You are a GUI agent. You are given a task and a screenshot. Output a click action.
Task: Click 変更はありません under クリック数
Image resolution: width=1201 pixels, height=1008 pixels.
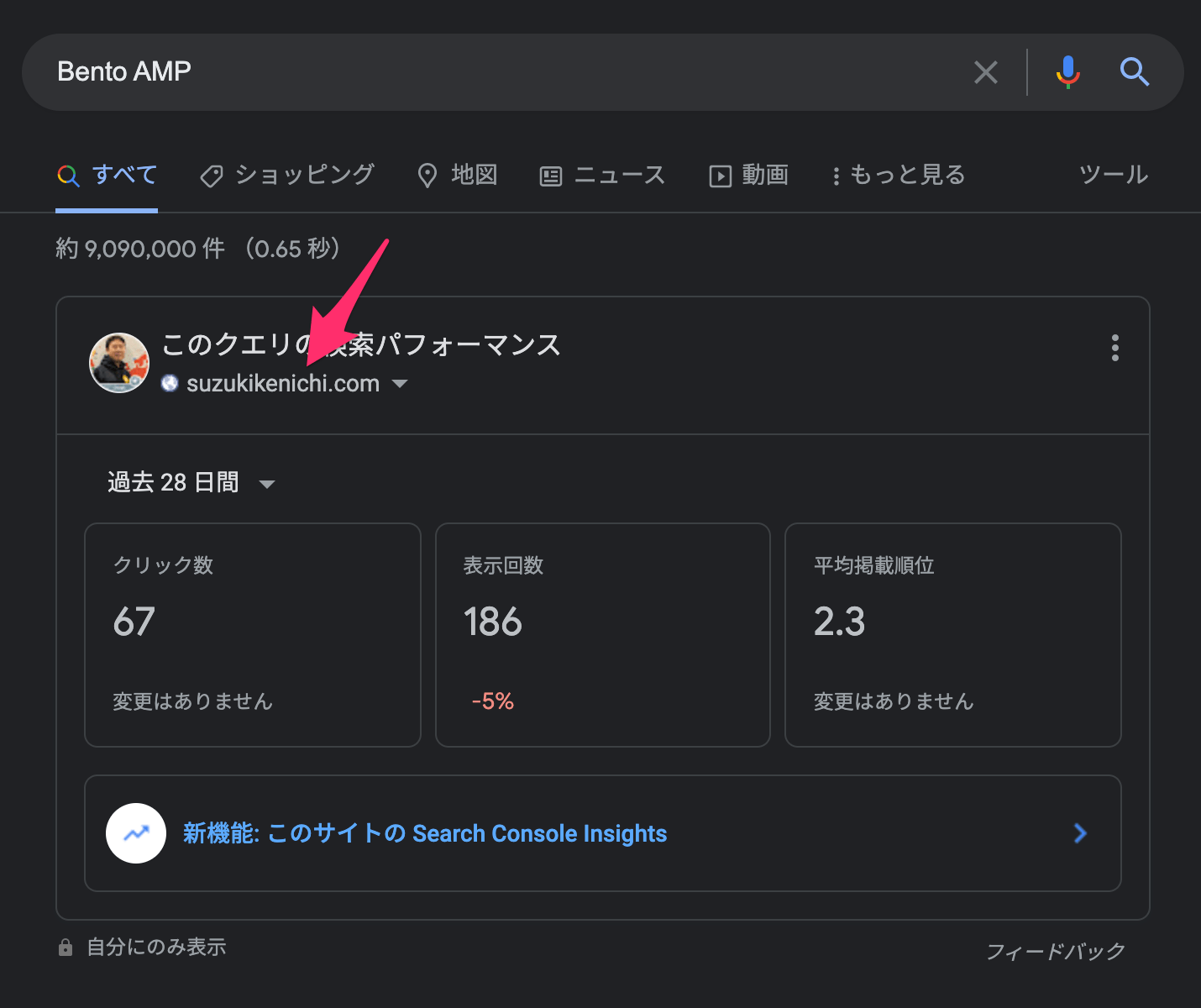pos(193,701)
